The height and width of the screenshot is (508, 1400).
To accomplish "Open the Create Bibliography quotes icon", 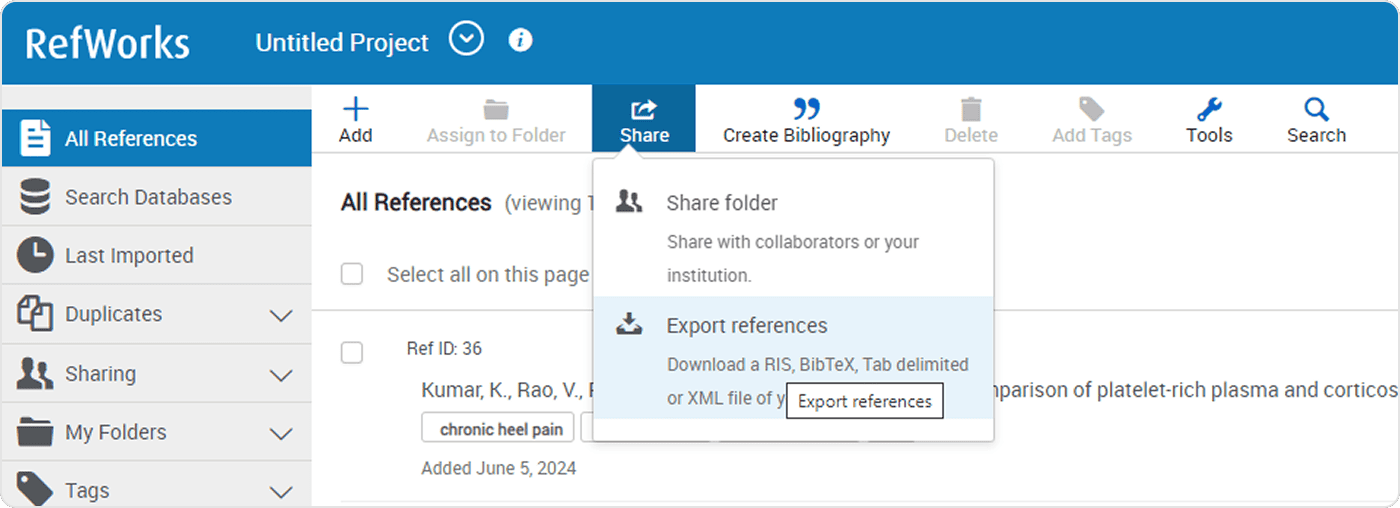I will tap(806, 108).
